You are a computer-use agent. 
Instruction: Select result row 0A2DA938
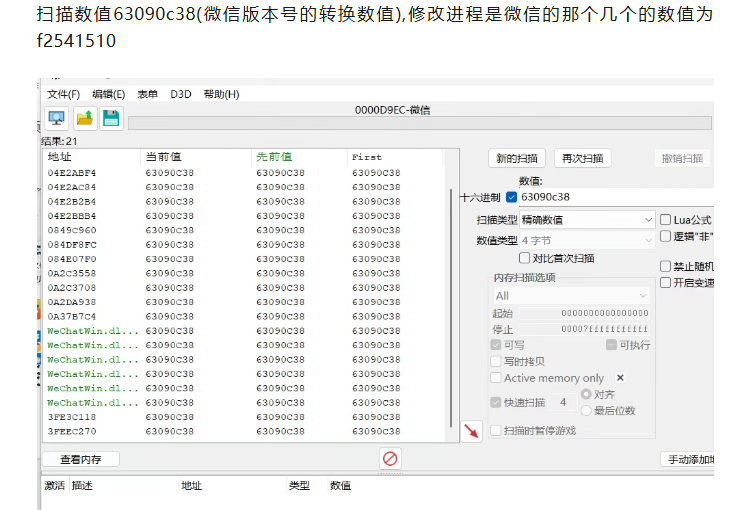point(245,302)
